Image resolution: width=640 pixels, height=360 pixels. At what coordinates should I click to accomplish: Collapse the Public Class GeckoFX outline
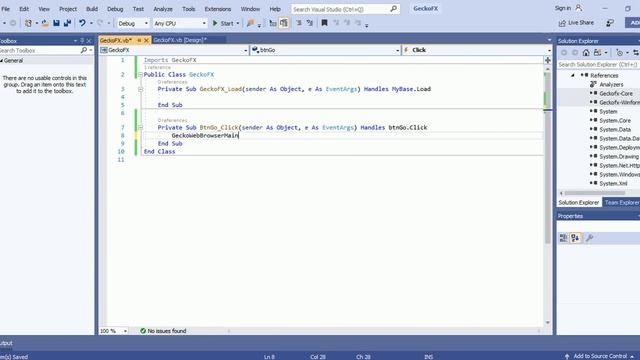(140, 75)
